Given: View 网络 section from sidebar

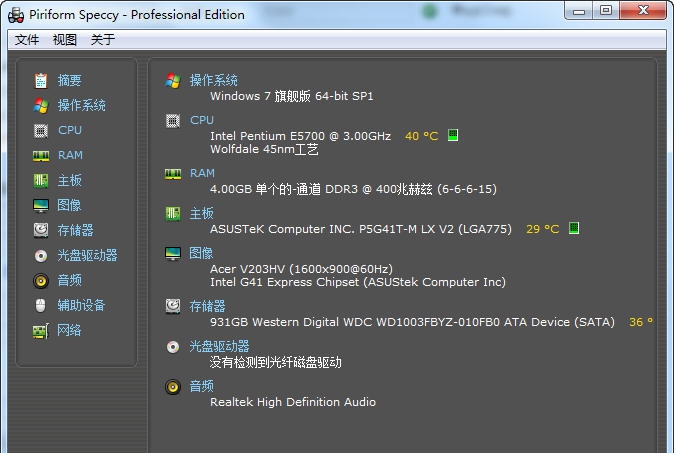Looking at the screenshot, I should point(69,331).
